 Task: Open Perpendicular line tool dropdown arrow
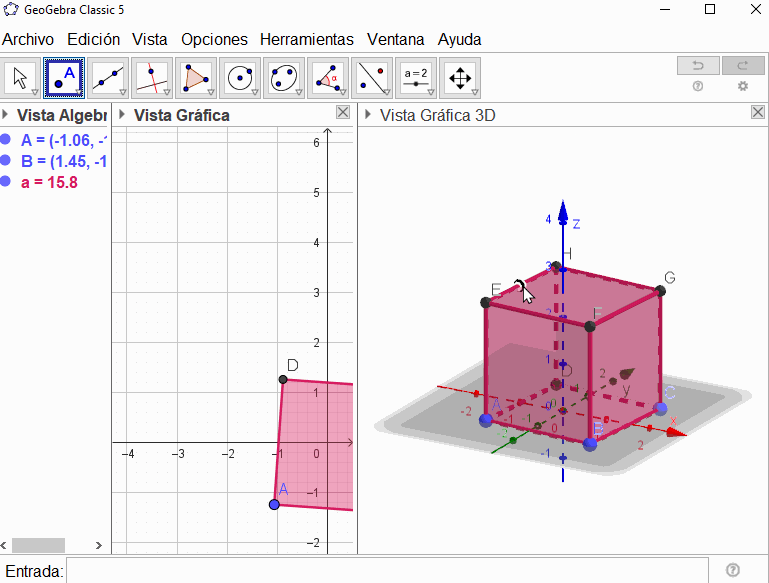coord(167,92)
